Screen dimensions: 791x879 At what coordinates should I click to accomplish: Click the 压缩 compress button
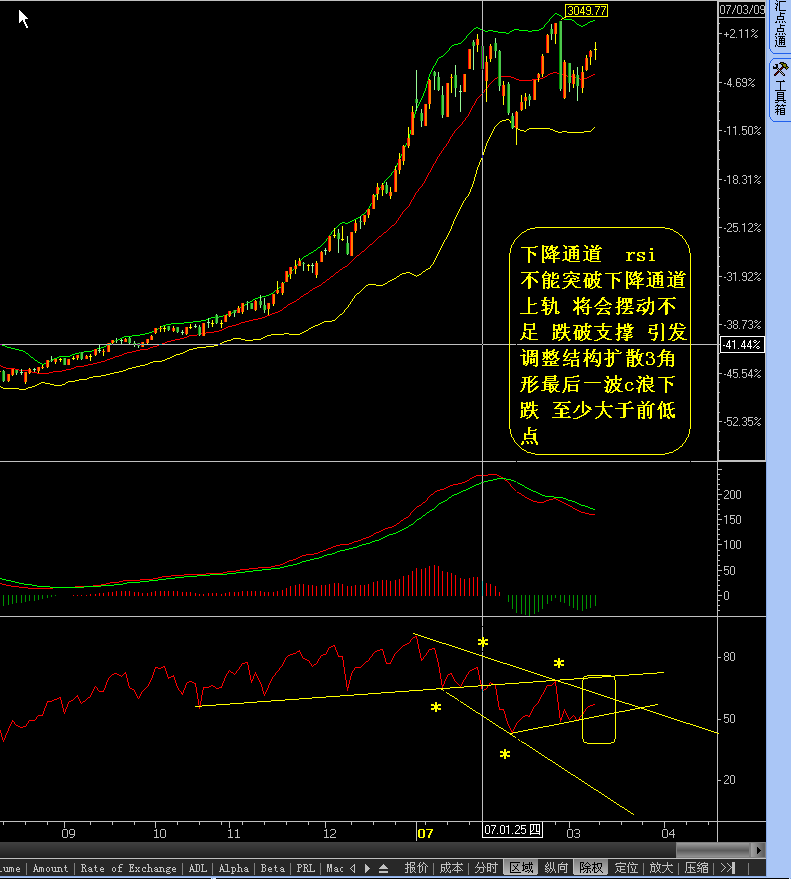tap(696, 868)
